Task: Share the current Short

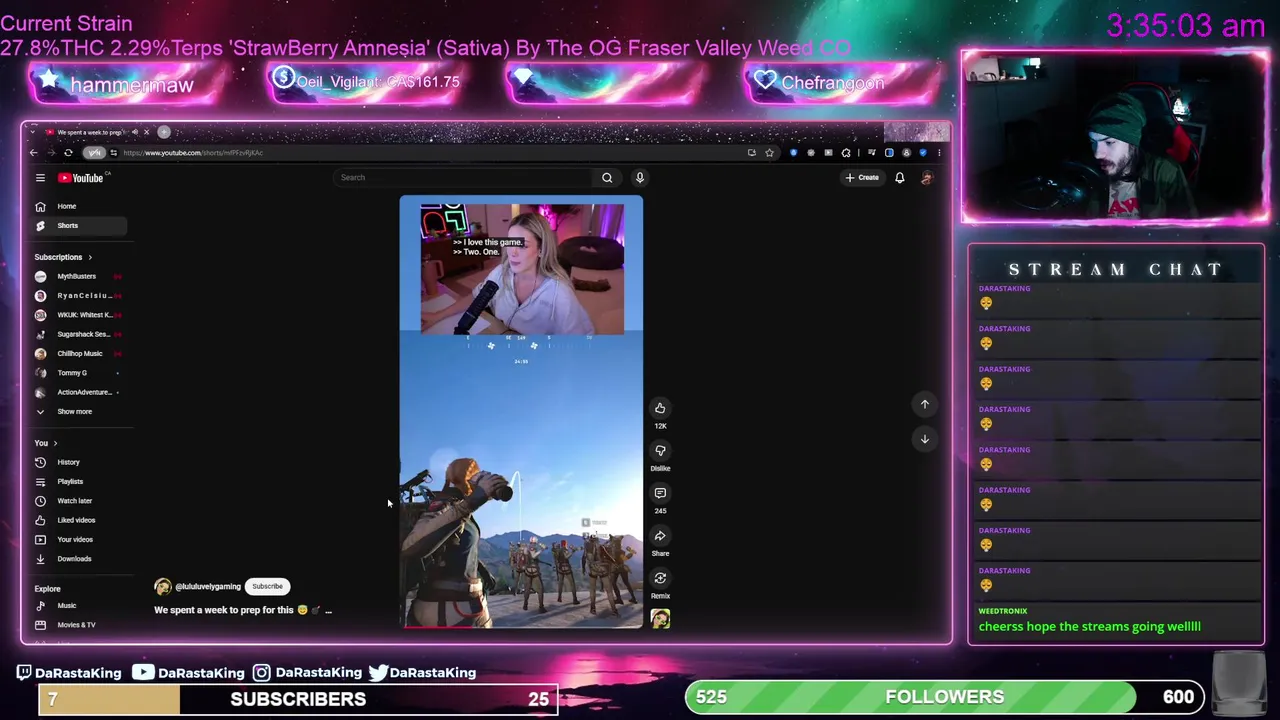Action: (660, 536)
